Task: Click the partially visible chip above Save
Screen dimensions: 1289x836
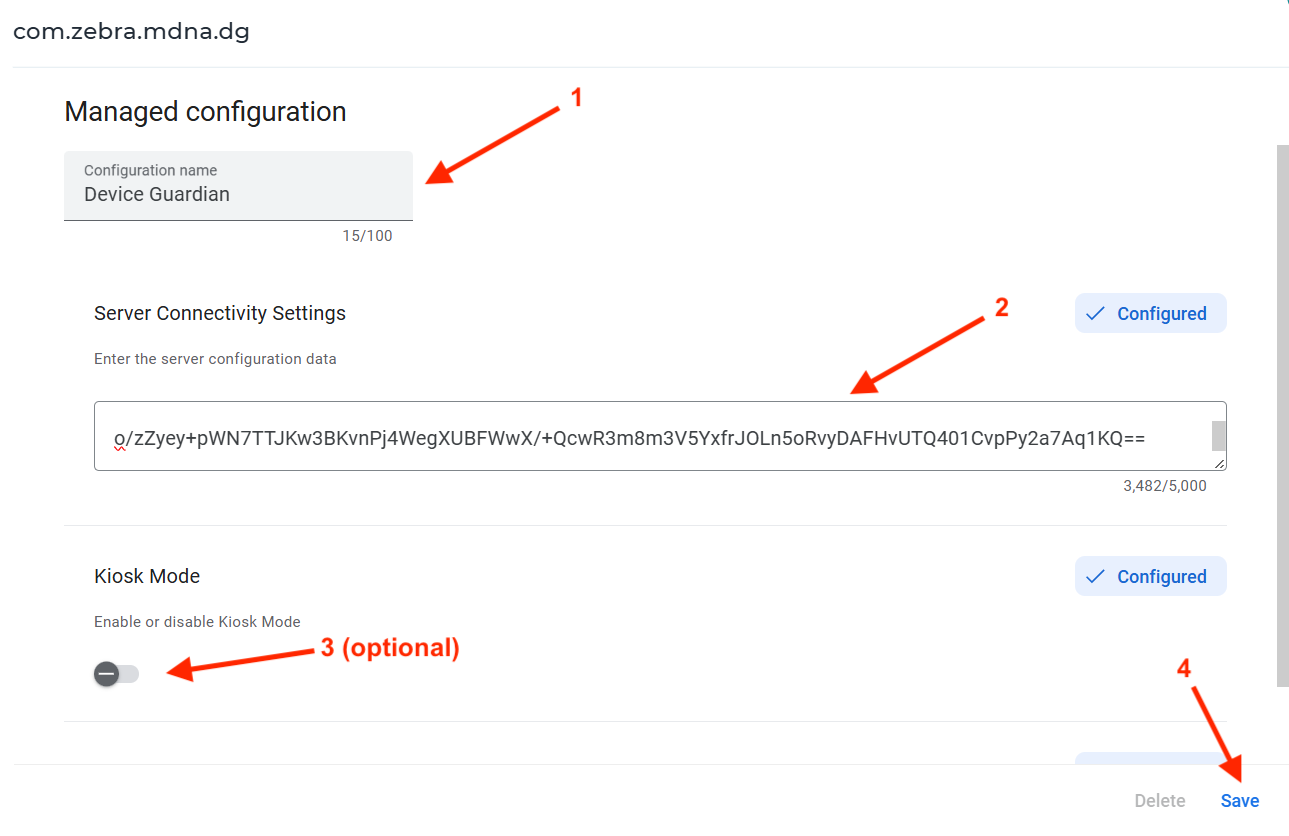Action: click(x=1150, y=759)
